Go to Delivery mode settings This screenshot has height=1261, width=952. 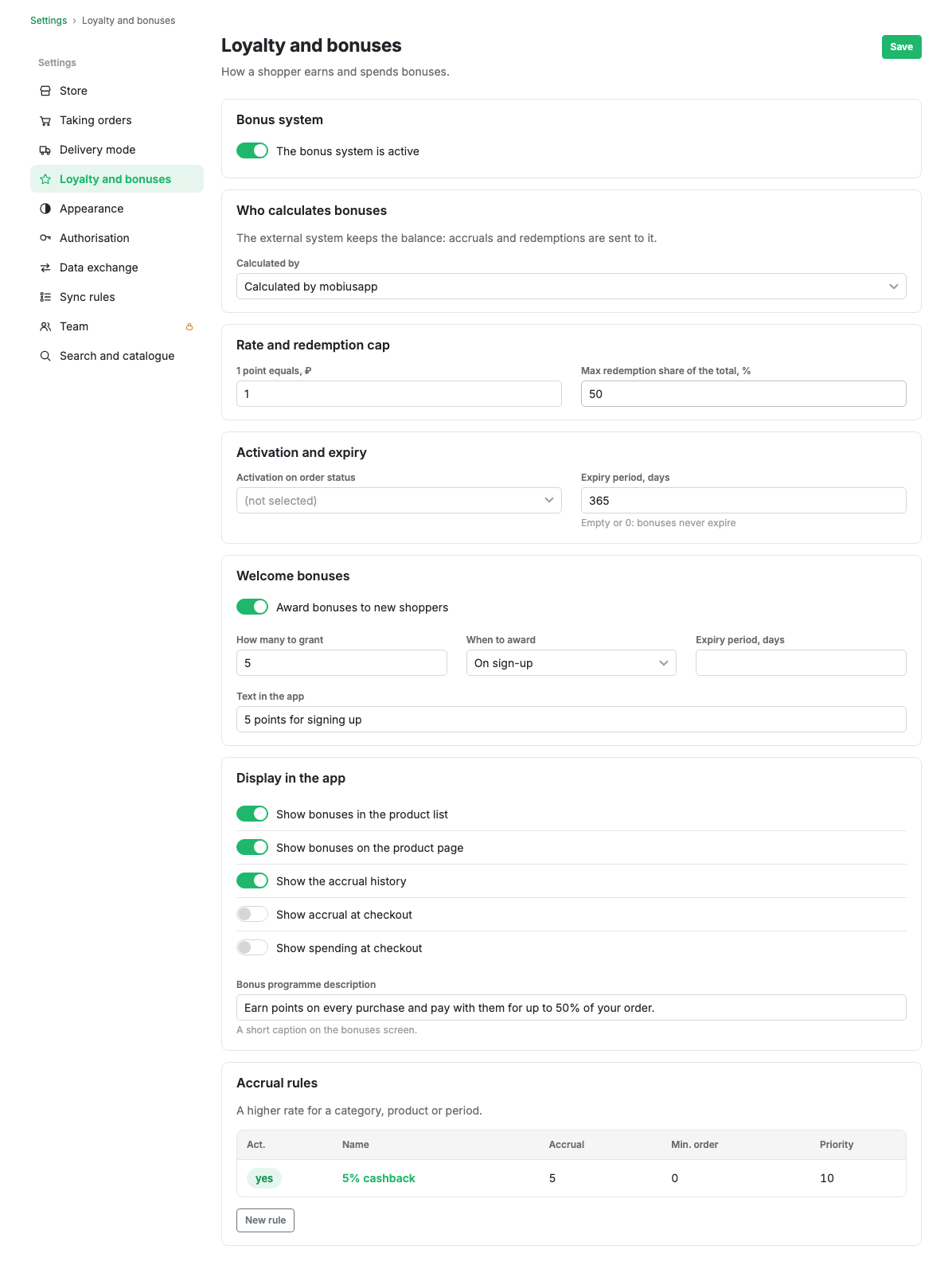117,150
